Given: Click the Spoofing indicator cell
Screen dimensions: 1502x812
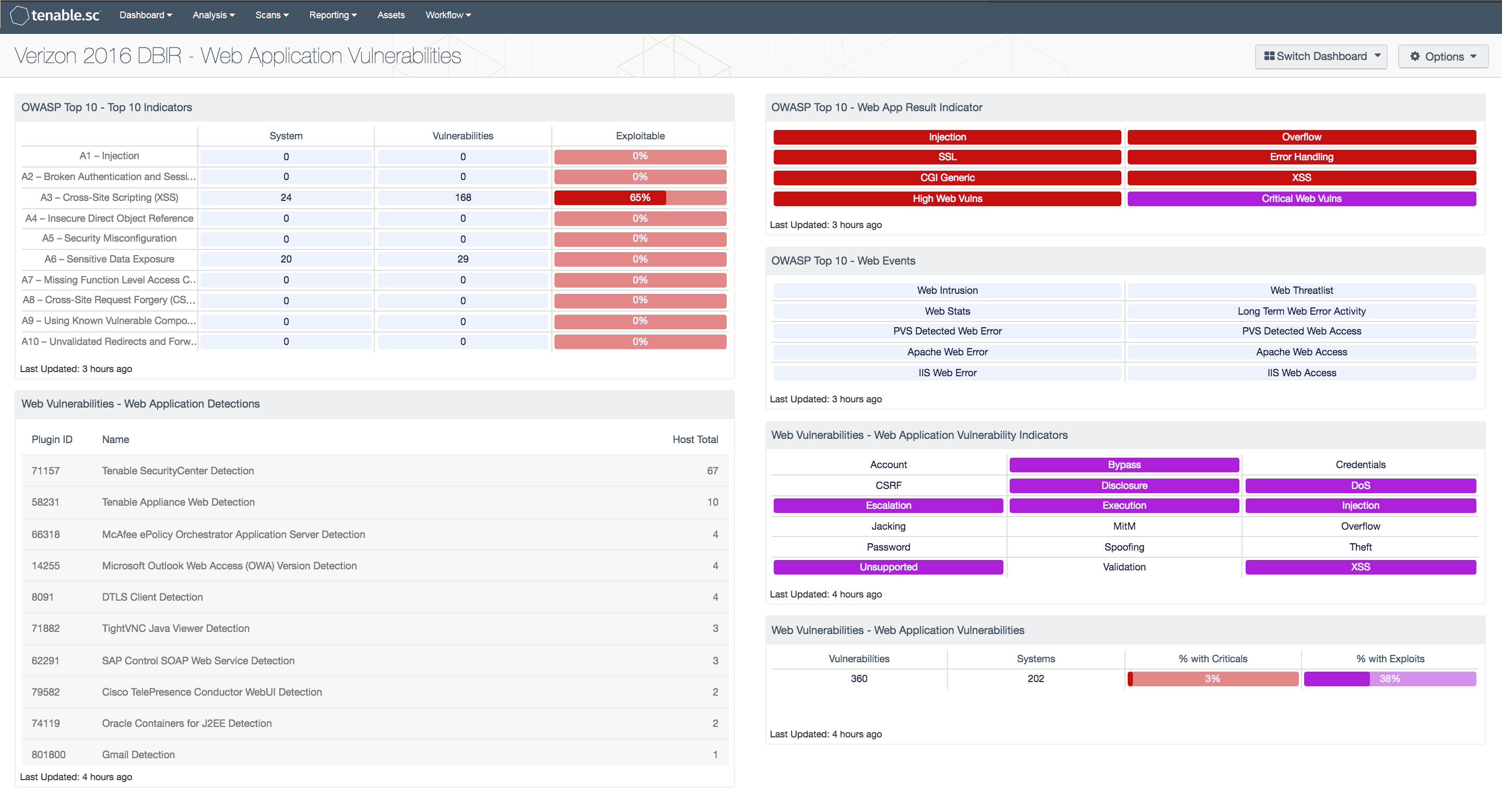Looking at the screenshot, I should click(x=1124, y=547).
